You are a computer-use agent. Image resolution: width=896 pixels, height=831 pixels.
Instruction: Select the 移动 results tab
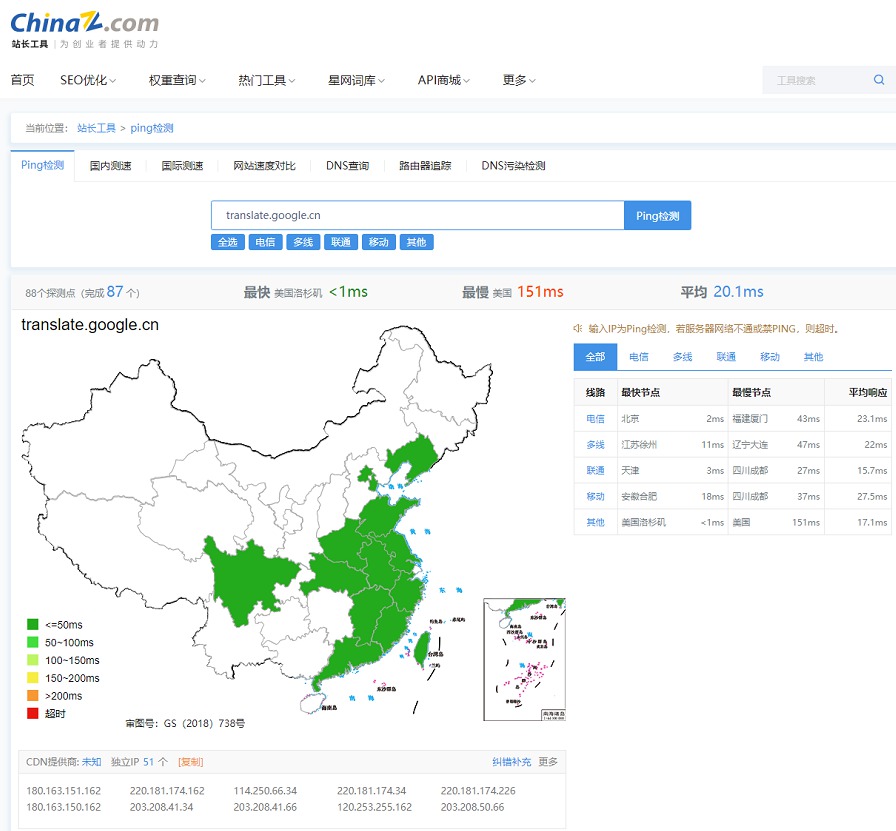pos(770,357)
